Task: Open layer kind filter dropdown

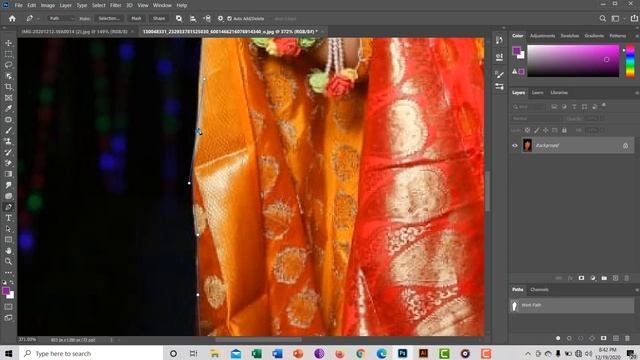Action: [528, 107]
